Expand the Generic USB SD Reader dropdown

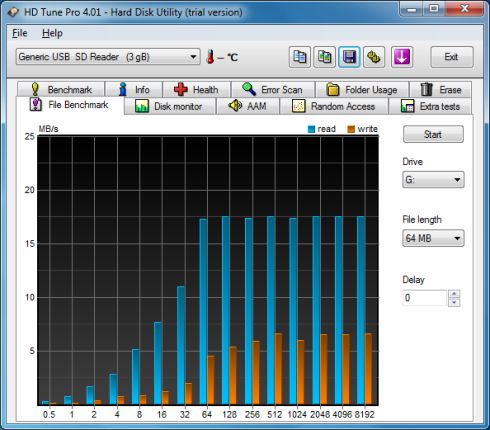(x=108, y=57)
